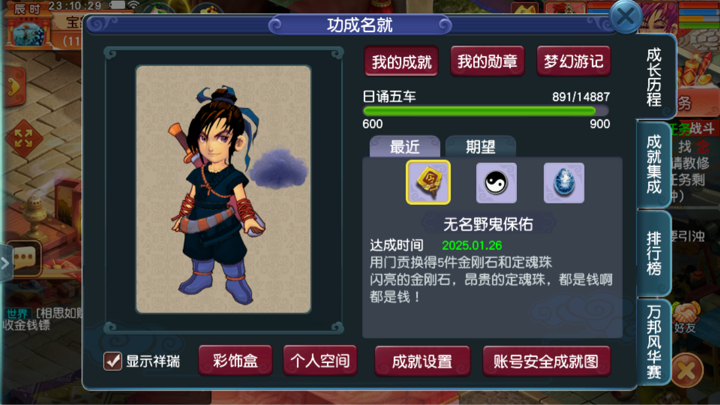The image size is (720, 405).
Task: Toggle the 显示祥瑞 checkbox
Action: point(112,361)
